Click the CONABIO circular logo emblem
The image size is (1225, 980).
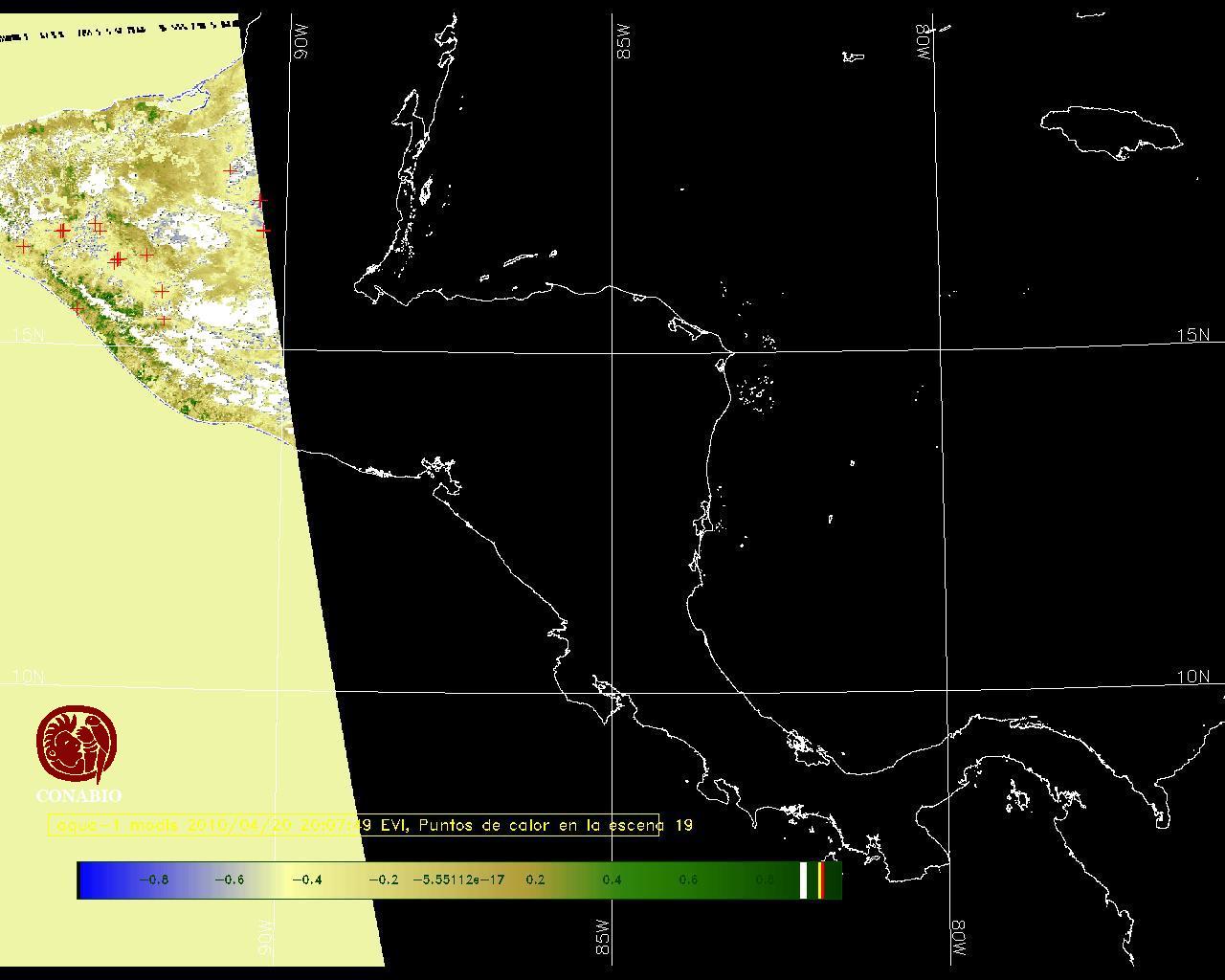point(77,745)
